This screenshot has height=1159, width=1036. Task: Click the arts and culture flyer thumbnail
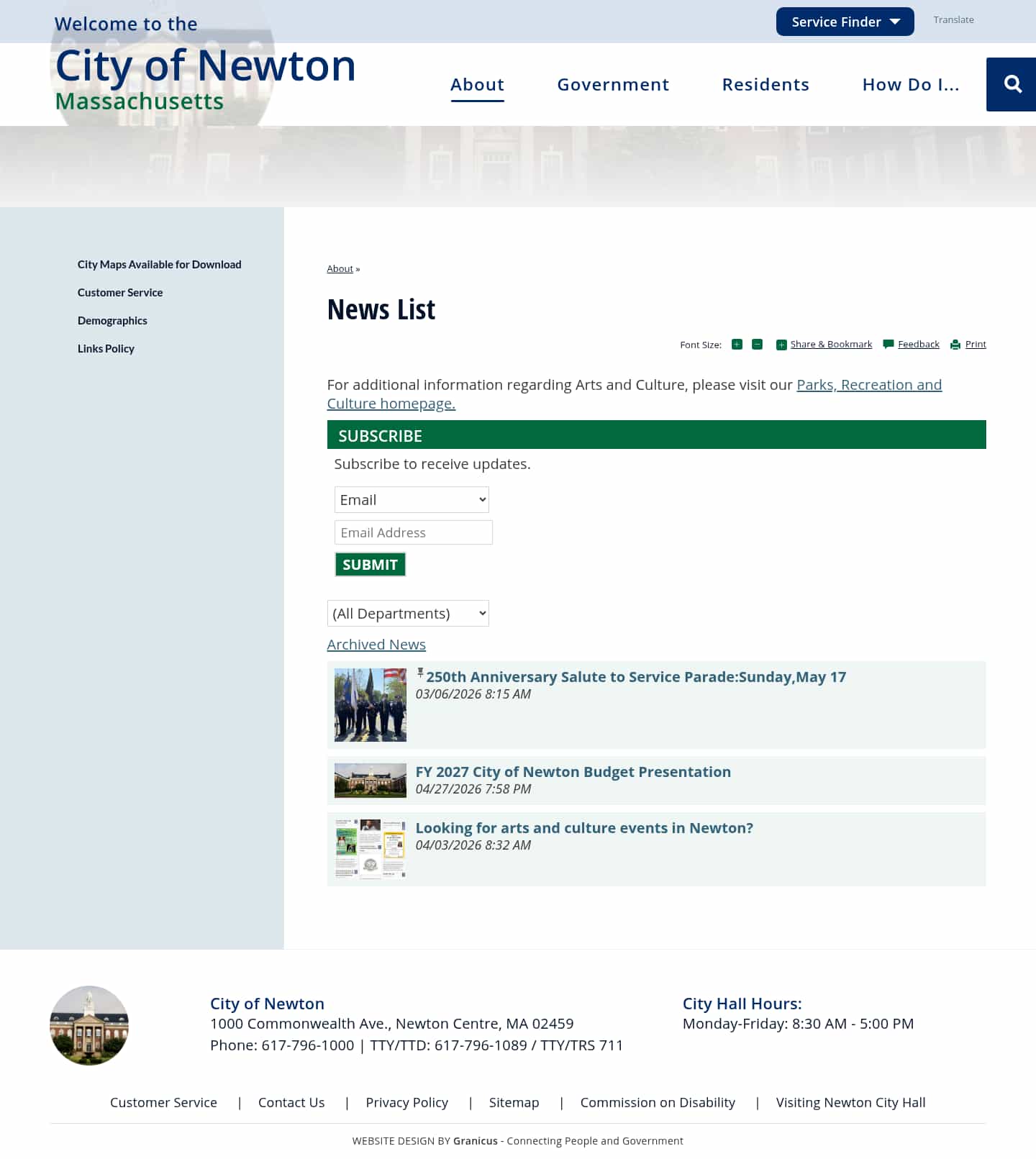(x=371, y=849)
